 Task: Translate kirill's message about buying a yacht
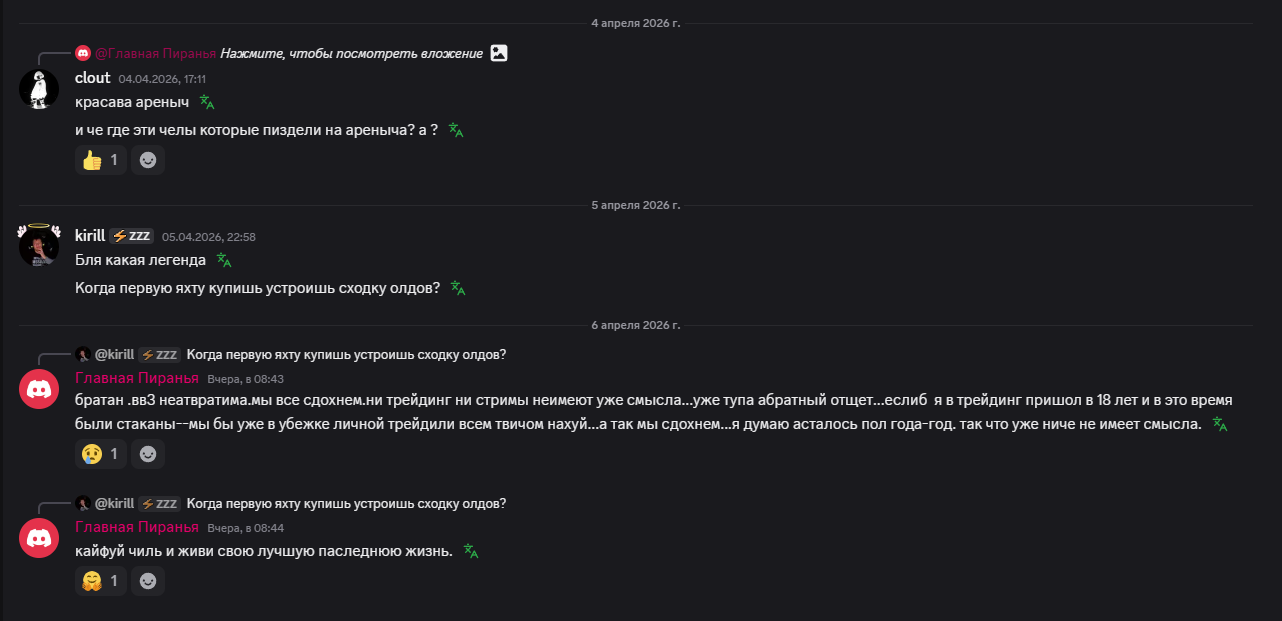(458, 288)
